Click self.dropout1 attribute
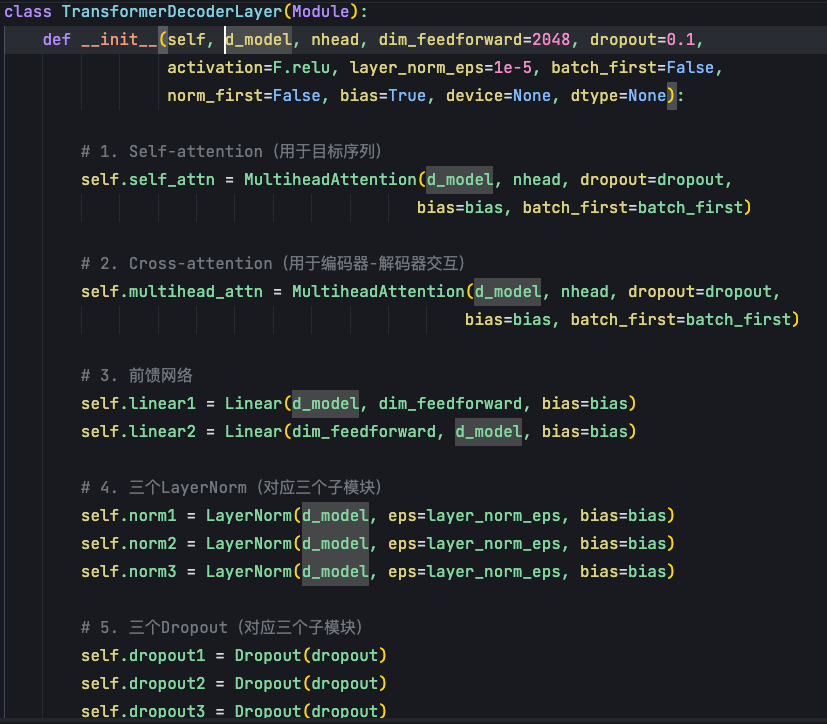827x724 pixels. coord(143,655)
